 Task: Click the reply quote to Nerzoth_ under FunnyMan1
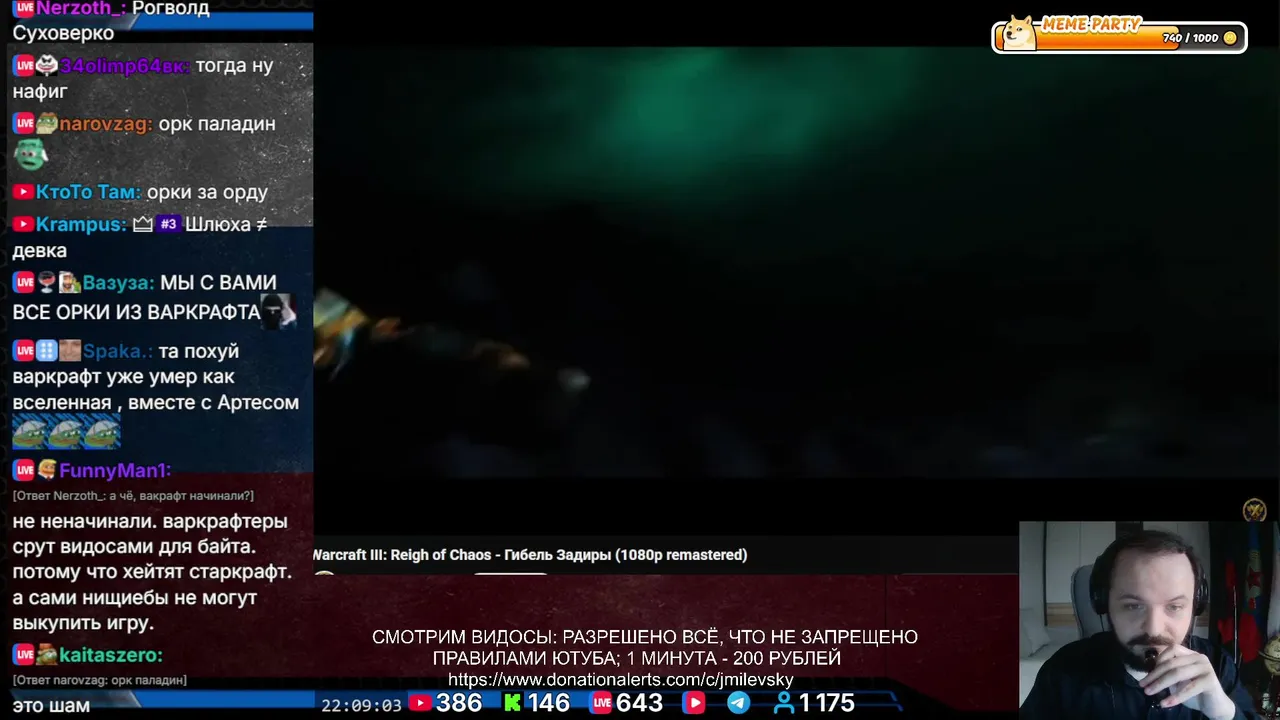click(x=133, y=496)
